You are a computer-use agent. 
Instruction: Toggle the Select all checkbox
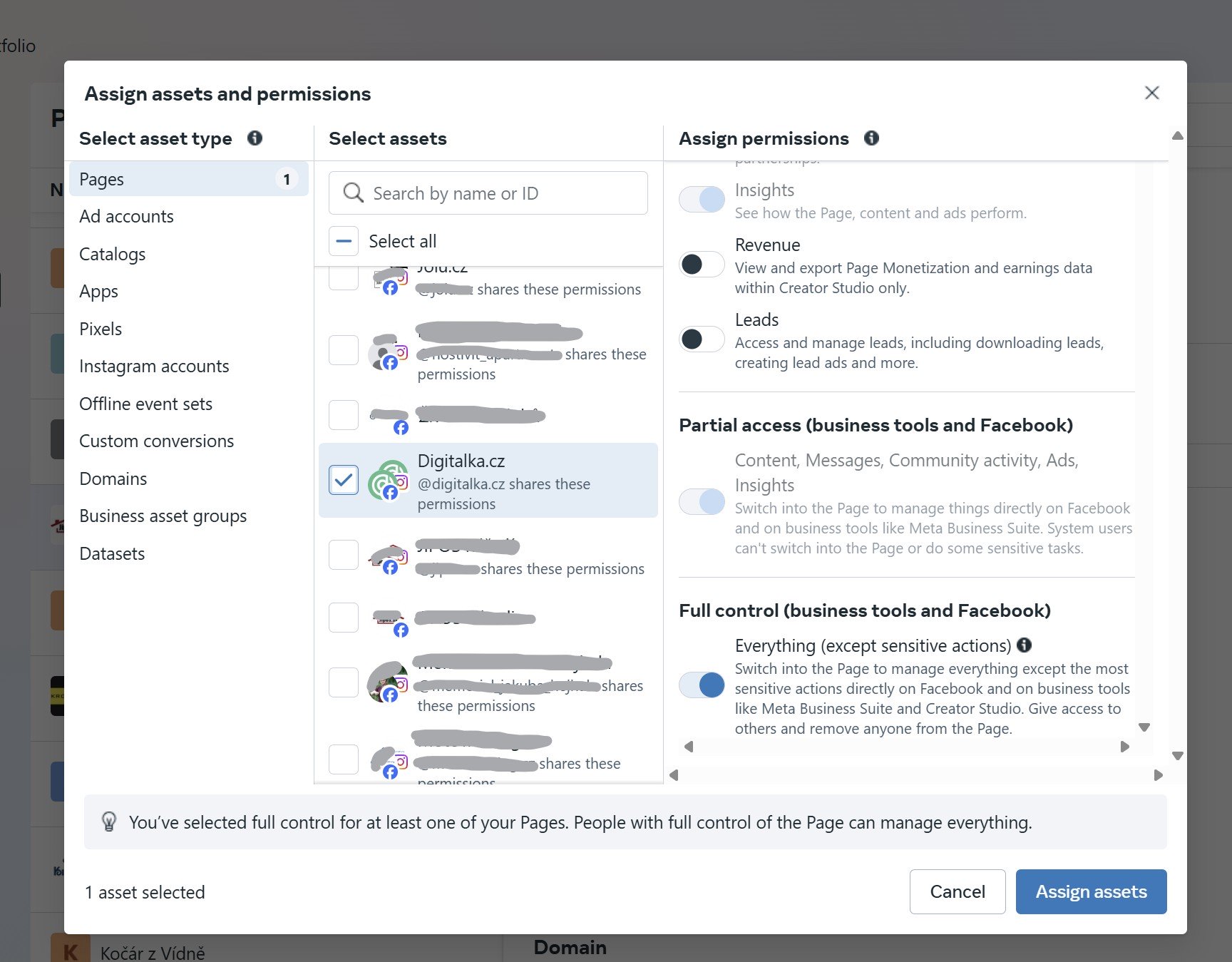tap(344, 241)
